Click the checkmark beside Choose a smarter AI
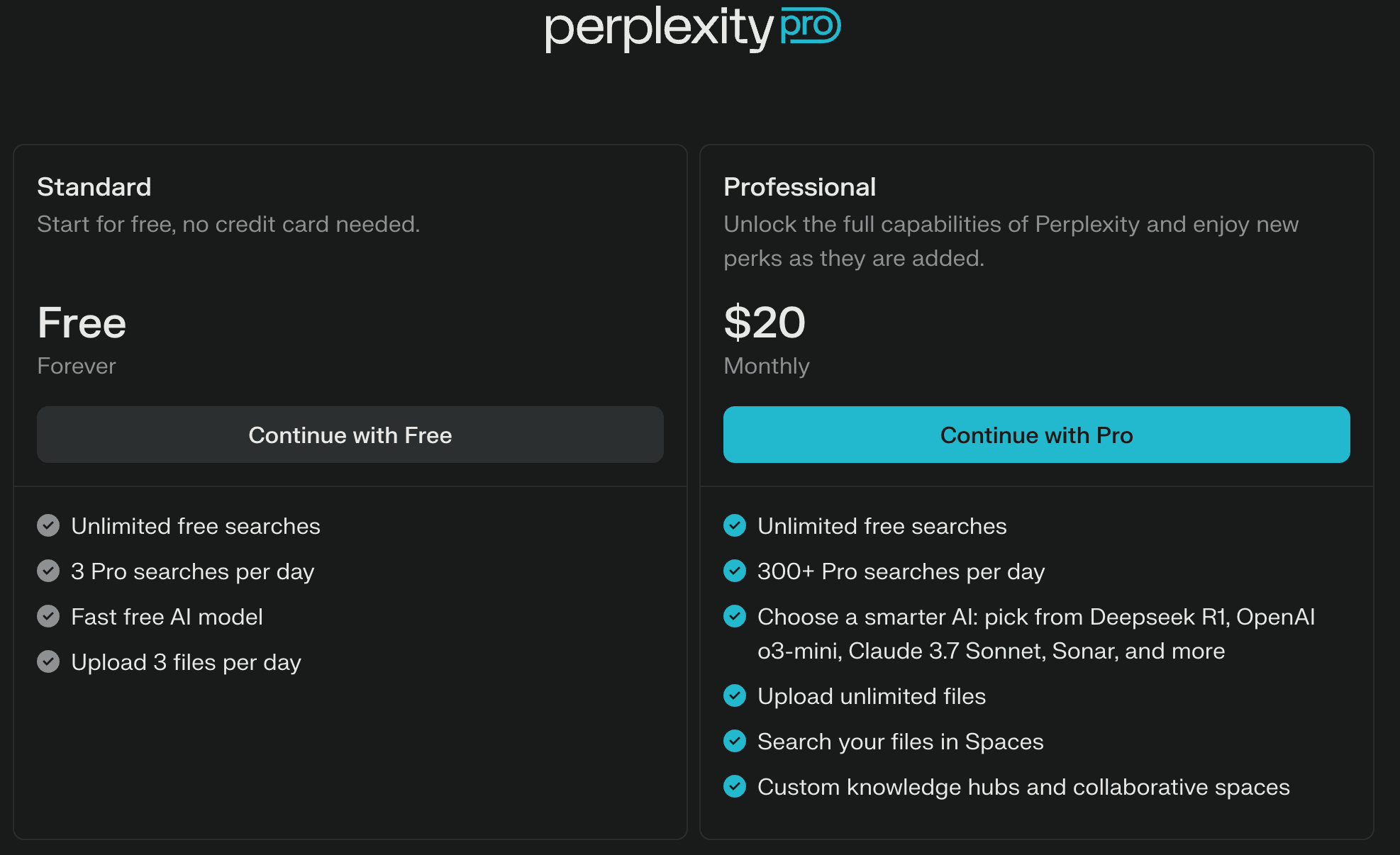 pos(735,617)
